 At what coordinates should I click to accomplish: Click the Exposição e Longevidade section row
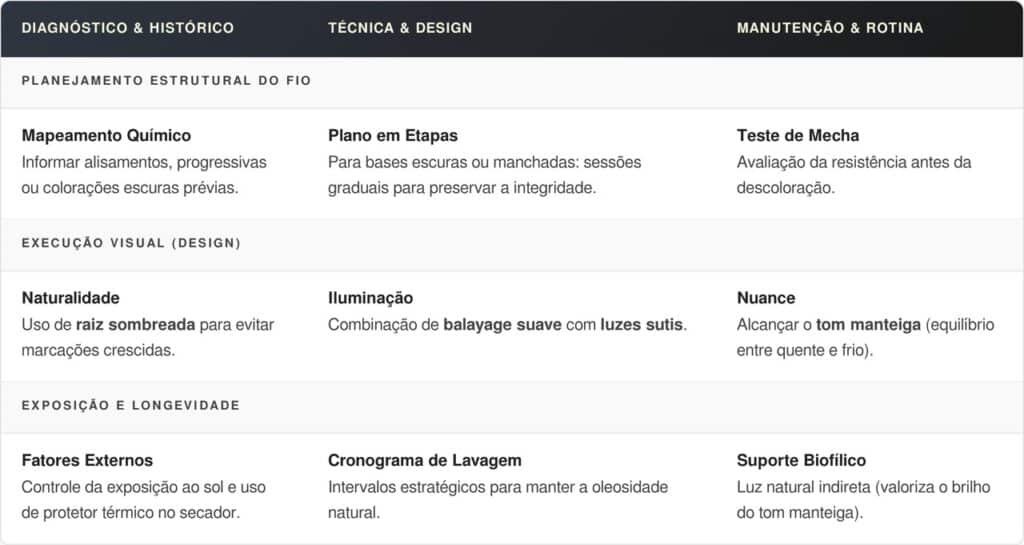(131, 405)
